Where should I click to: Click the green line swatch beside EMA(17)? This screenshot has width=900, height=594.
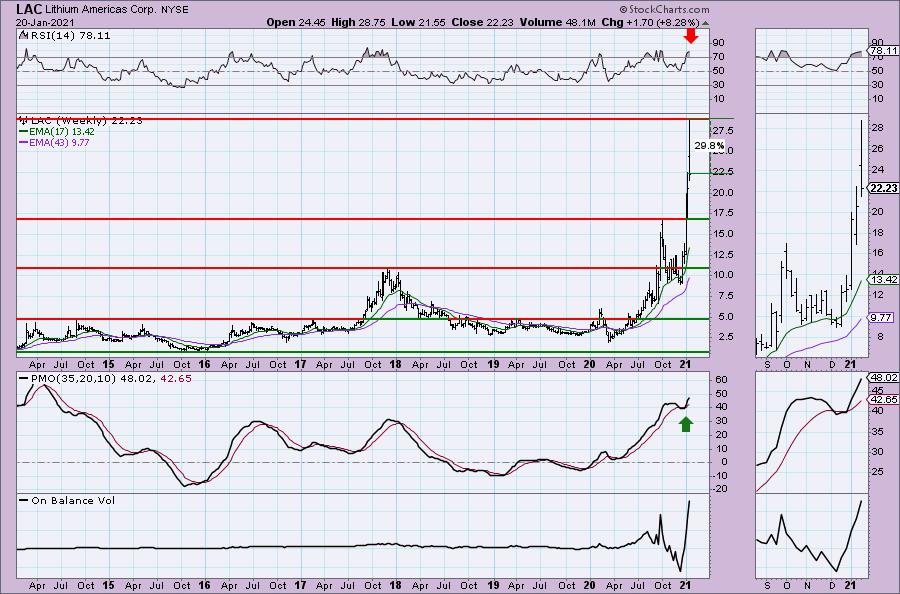pyautogui.click(x=24, y=131)
